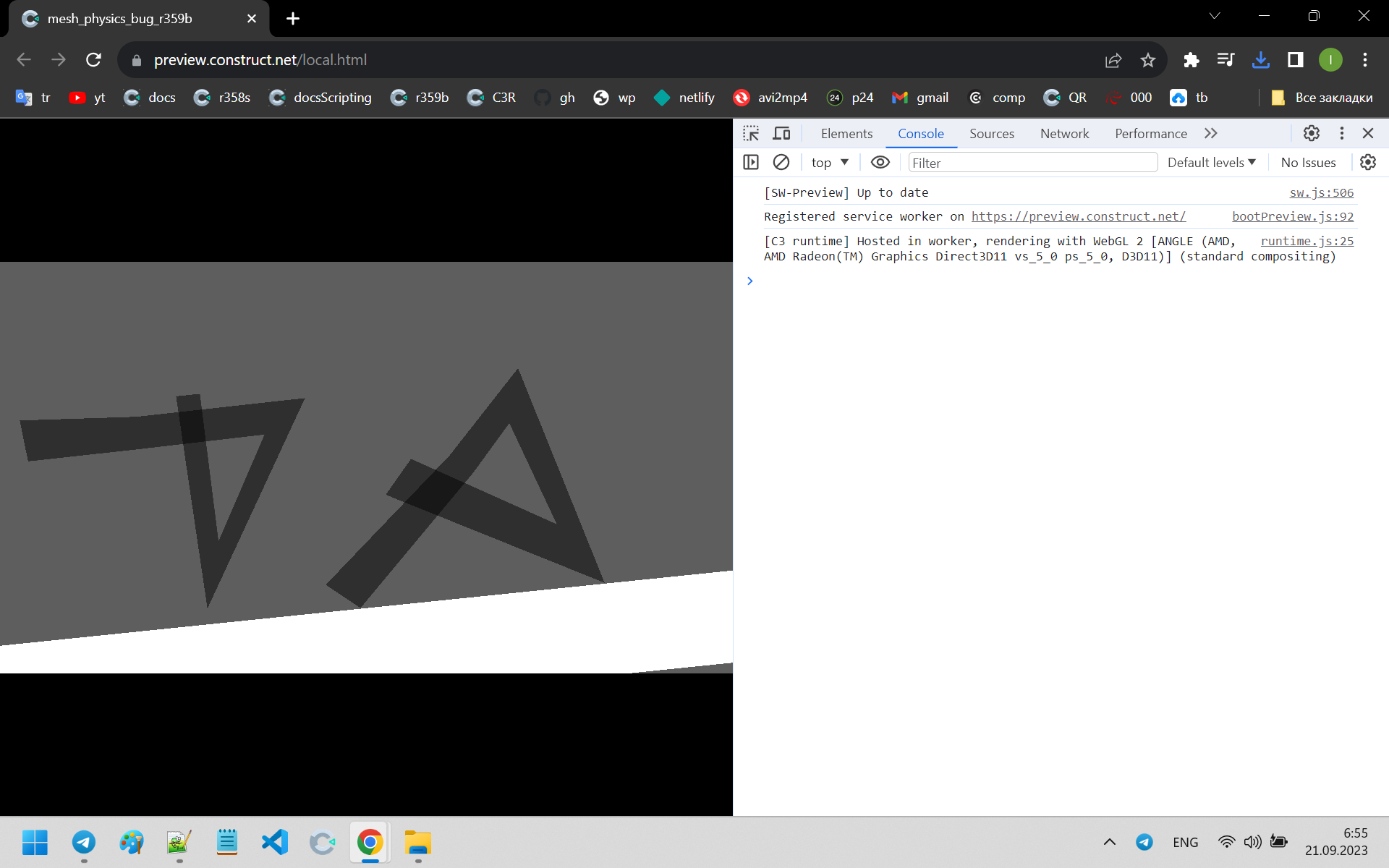
Task: Open the Customize DevTools three-dot menu
Action: point(1341,133)
